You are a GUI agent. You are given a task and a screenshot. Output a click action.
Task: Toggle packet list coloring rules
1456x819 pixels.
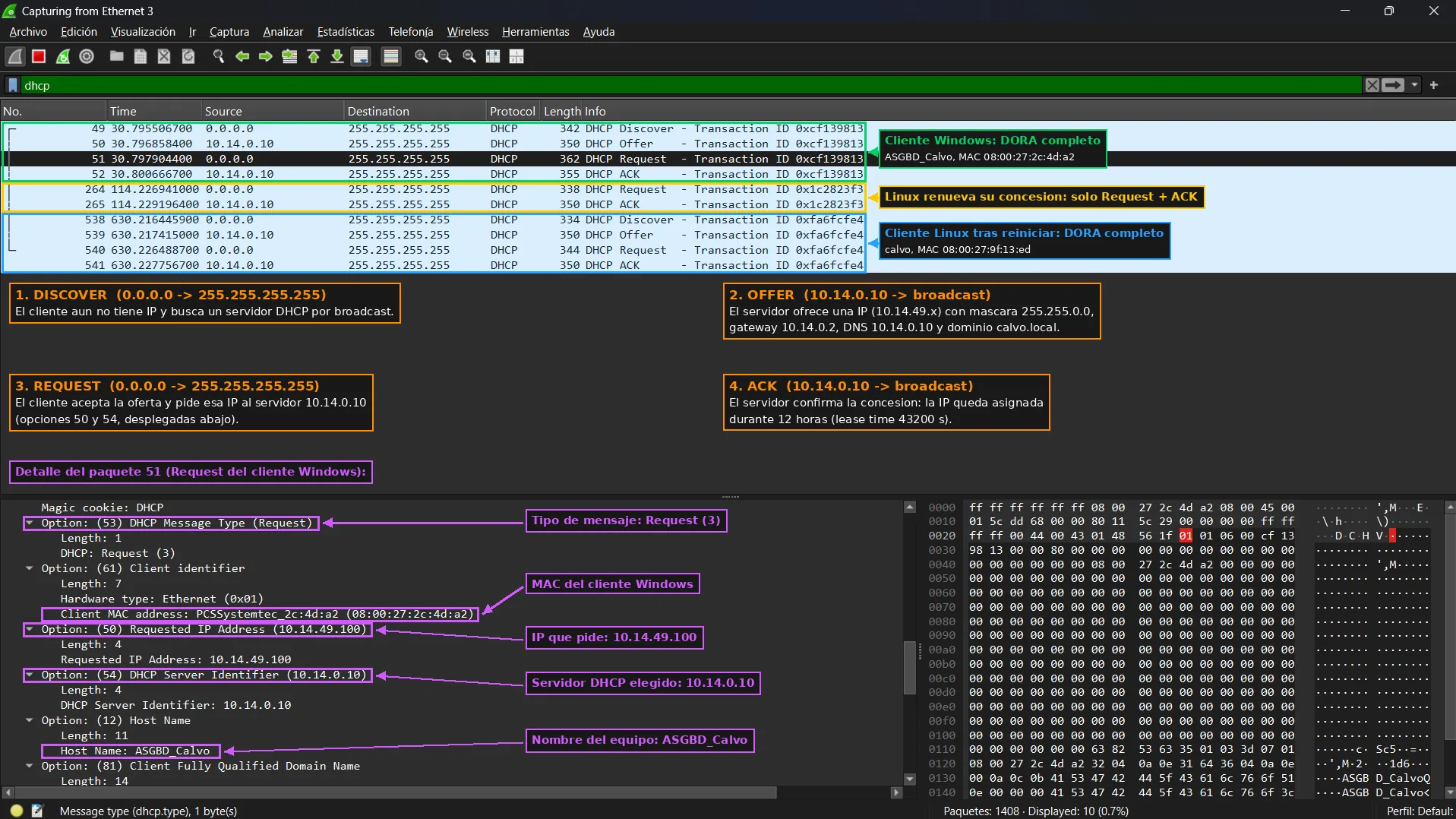point(391,56)
